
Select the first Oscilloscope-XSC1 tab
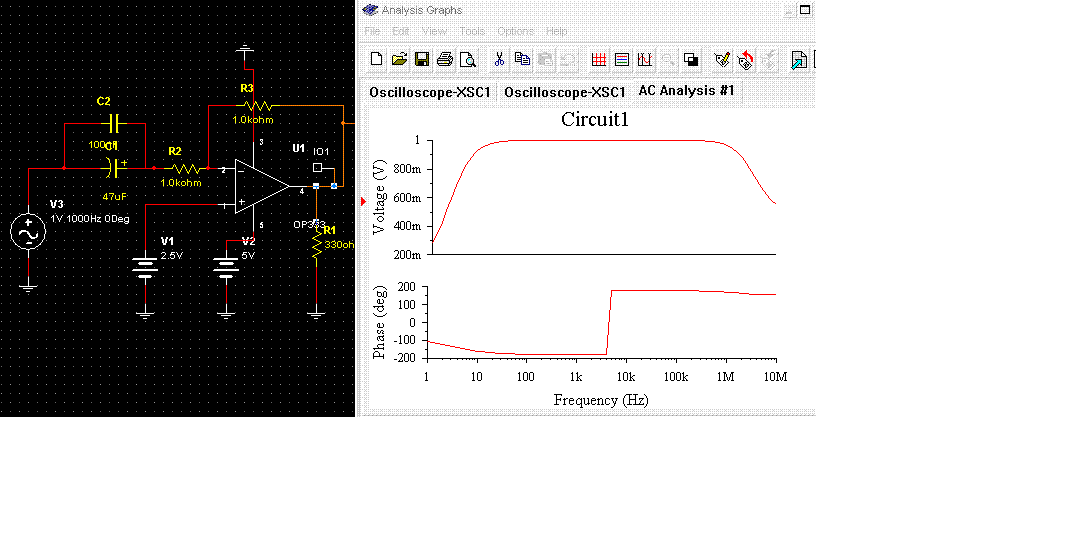tap(430, 93)
